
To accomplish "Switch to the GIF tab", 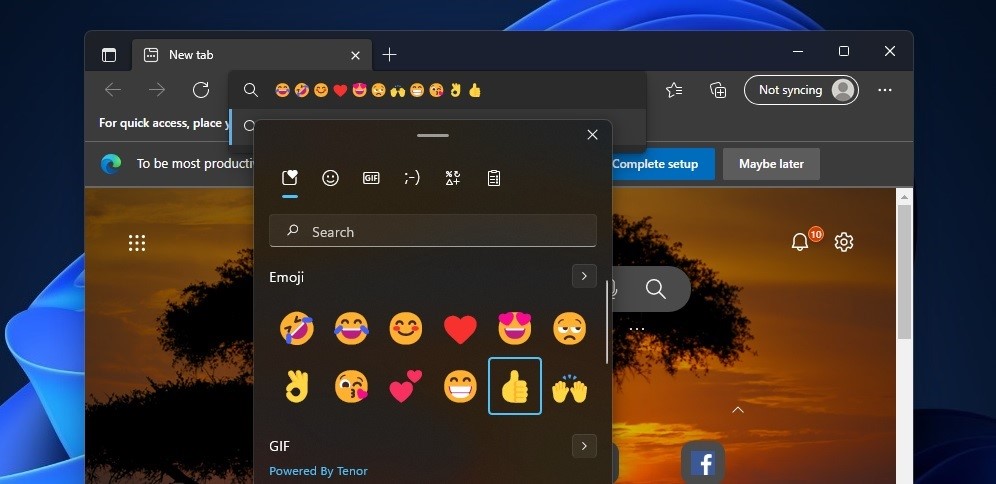I will pos(371,178).
